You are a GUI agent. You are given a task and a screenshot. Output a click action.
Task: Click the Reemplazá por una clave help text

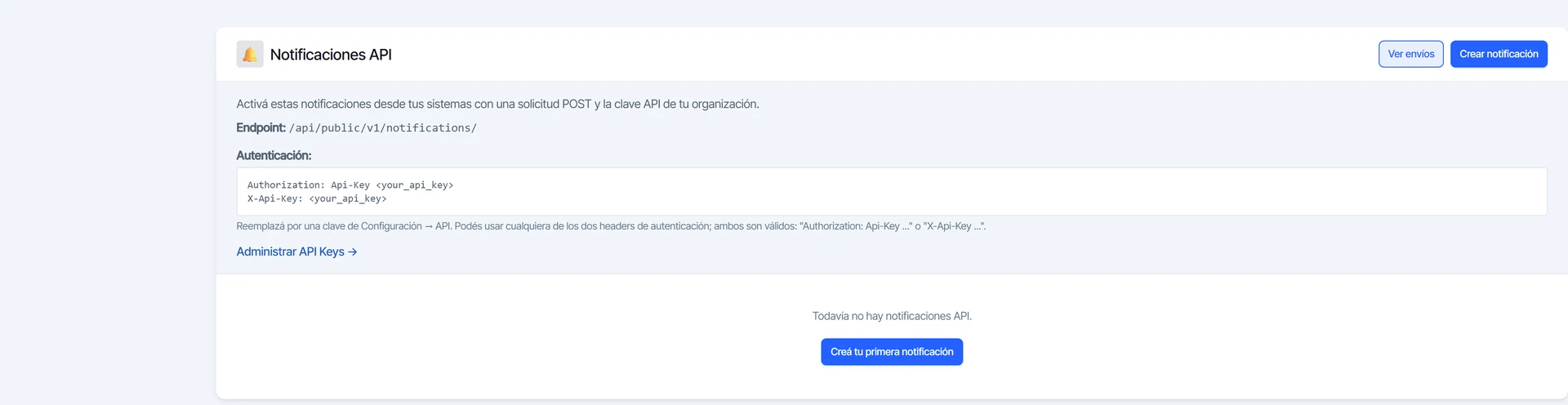coord(611,226)
